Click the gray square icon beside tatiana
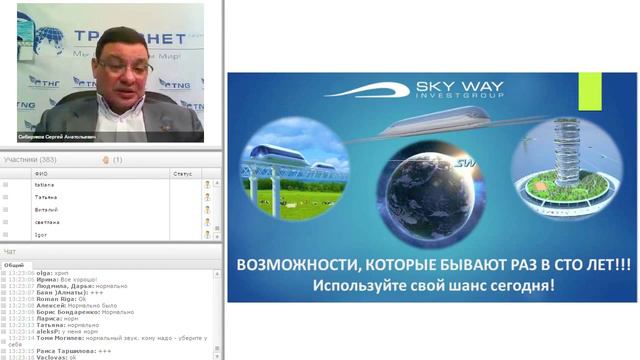The height and width of the screenshot is (360, 640). click(x=5, y=185)
